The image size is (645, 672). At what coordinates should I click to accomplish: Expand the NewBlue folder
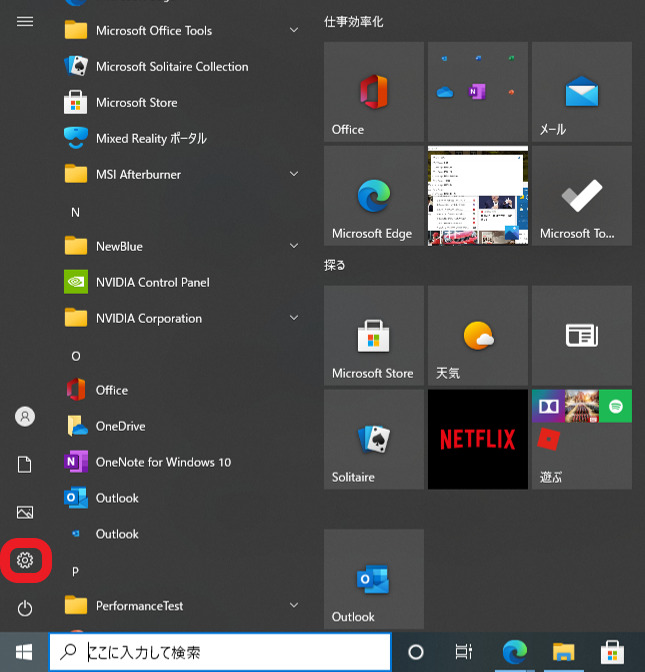point(180,246)
